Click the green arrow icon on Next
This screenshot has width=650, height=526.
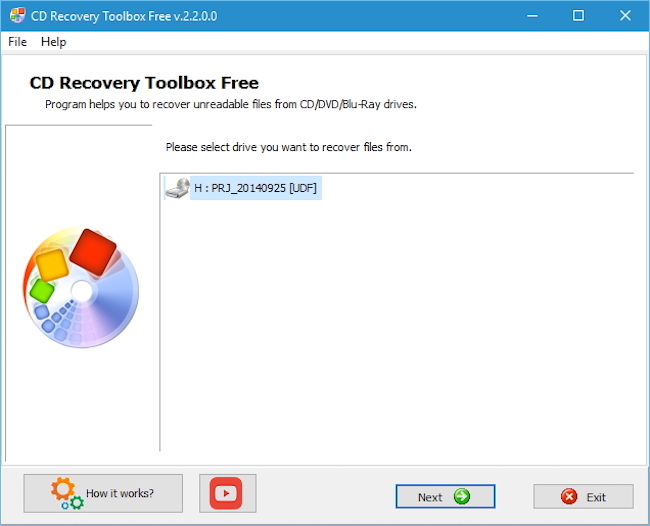pyautogui.click(x=462, y=496)
